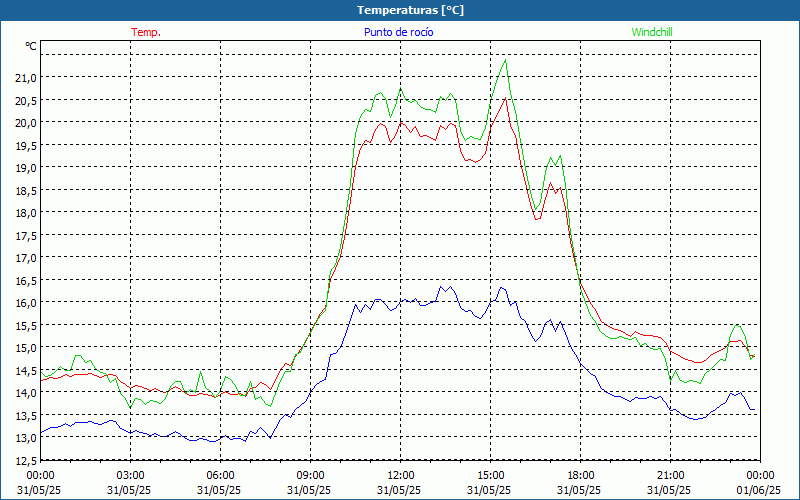Select the green 'Windchill' legend label
This screenshot has height=500, width=800.
tap(652, 32)
